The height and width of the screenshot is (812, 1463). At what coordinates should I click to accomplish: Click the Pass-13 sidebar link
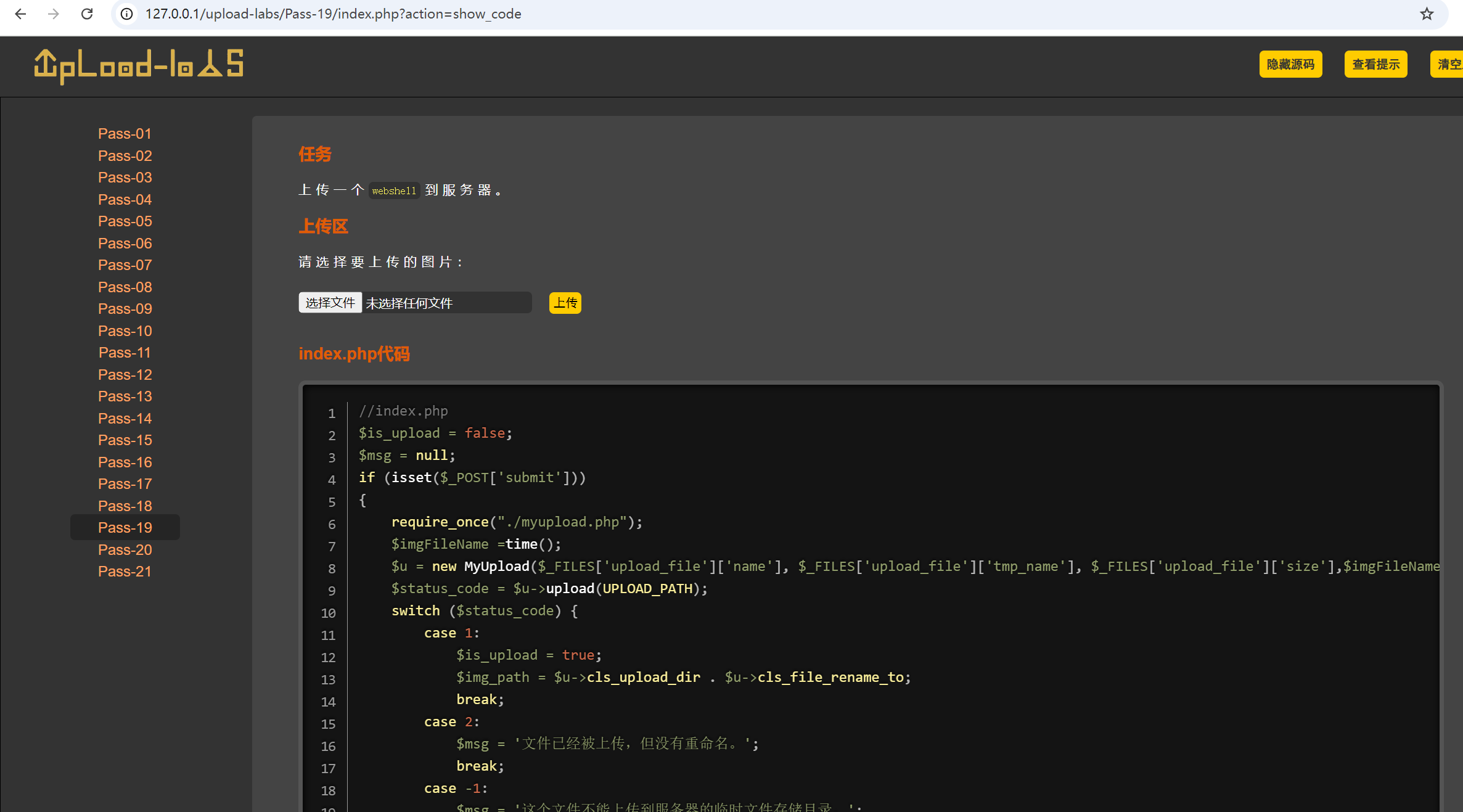pyautogui.click(x=125, y=396)
